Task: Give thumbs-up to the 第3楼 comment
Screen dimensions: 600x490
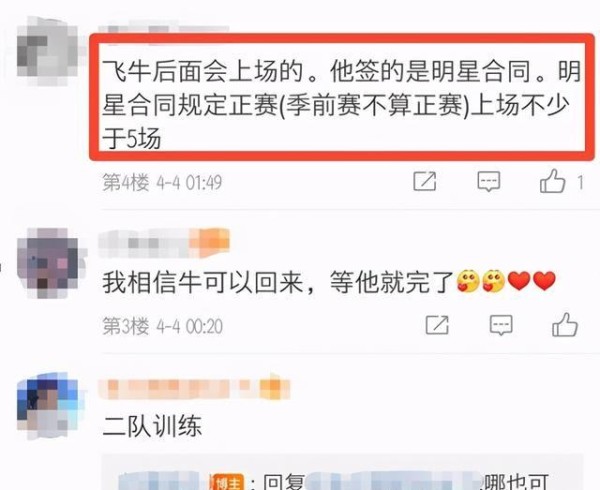Action: point(564,325)
